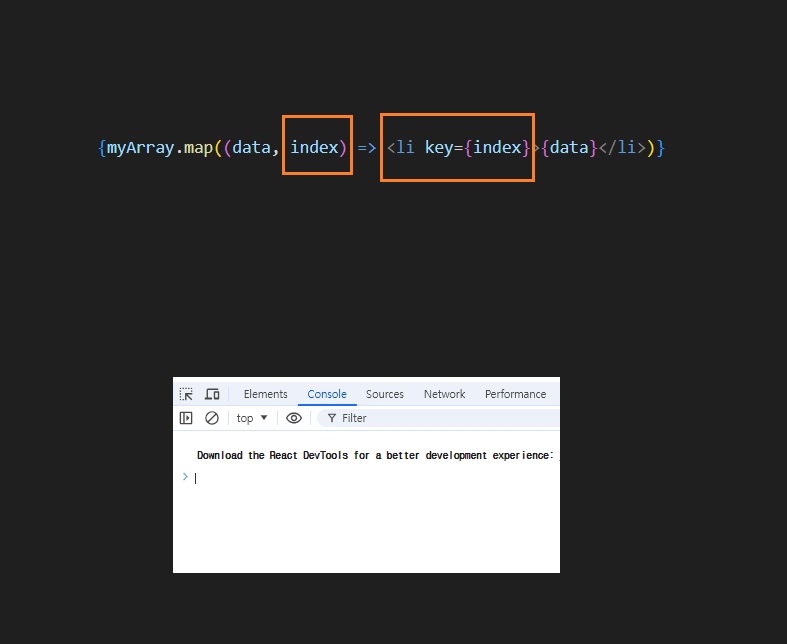Click the filter funnel icon
Screen dimensions: 787x644
(332, 418)
